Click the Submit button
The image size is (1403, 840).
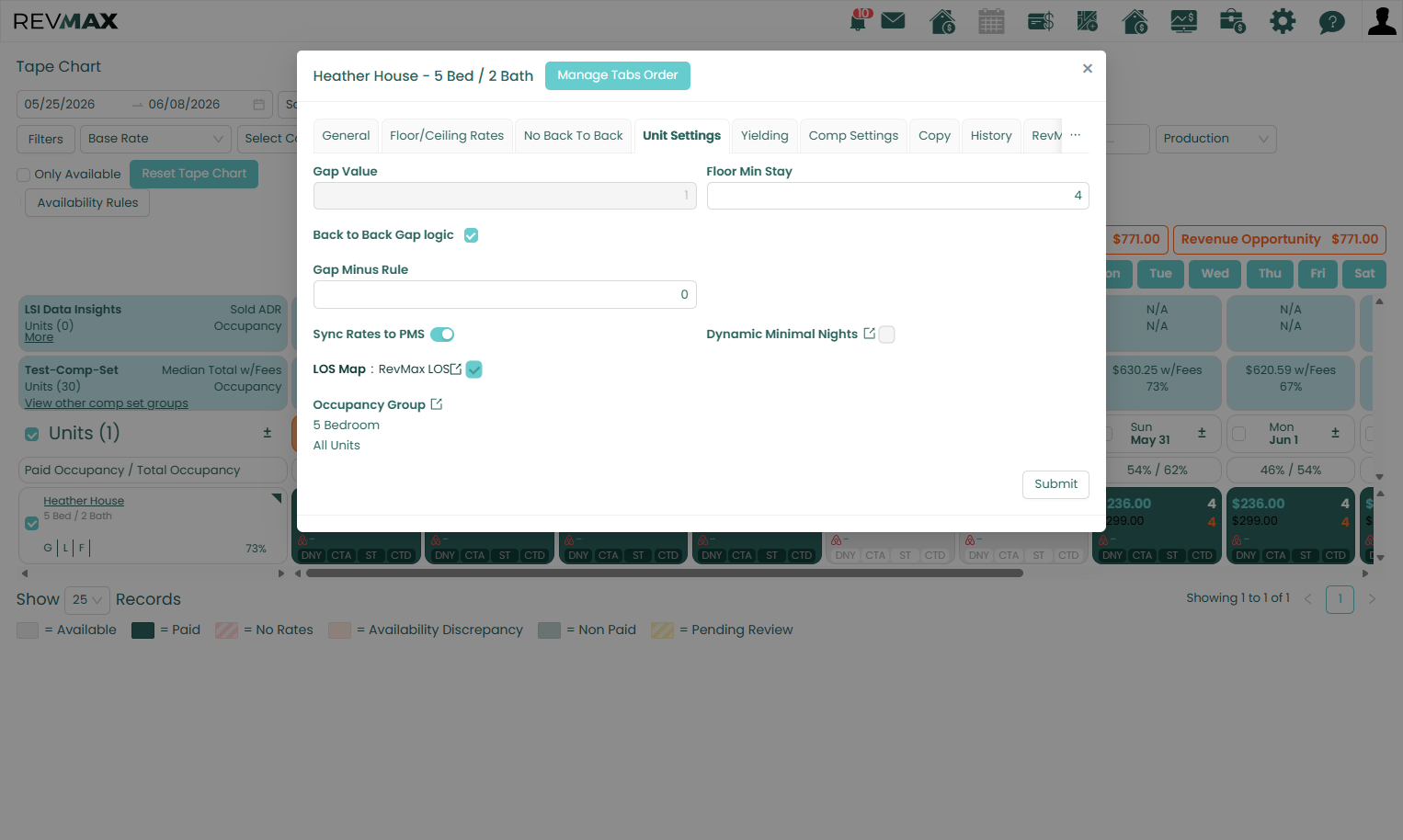click(1055, 484)
